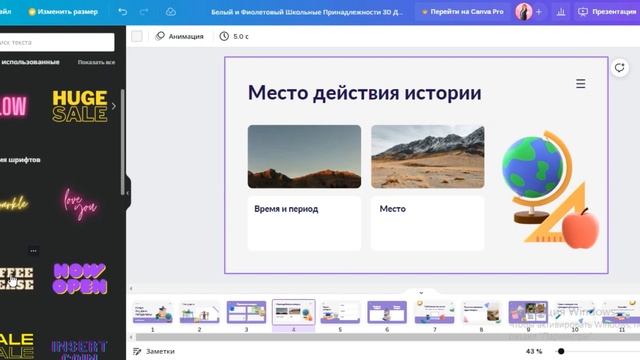
Task: Open the analytics chart icon
Action: point(561,12)
